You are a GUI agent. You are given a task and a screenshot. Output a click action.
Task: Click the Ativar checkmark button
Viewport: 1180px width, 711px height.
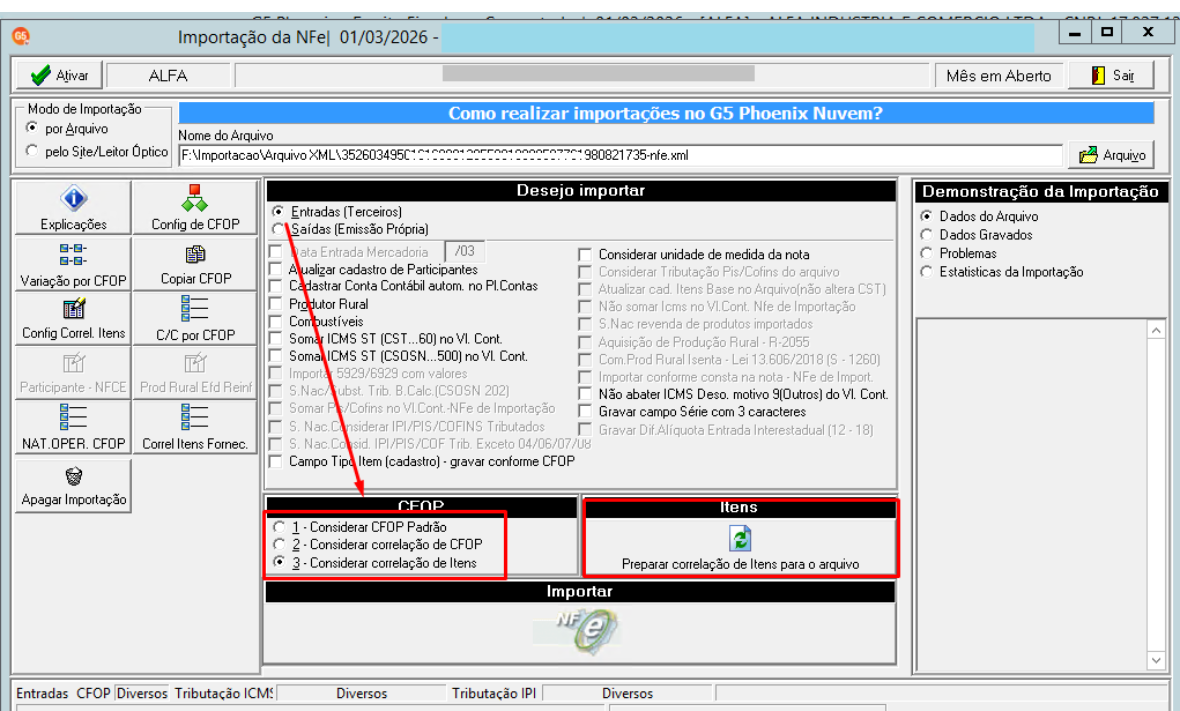click(x=59, y=75)
